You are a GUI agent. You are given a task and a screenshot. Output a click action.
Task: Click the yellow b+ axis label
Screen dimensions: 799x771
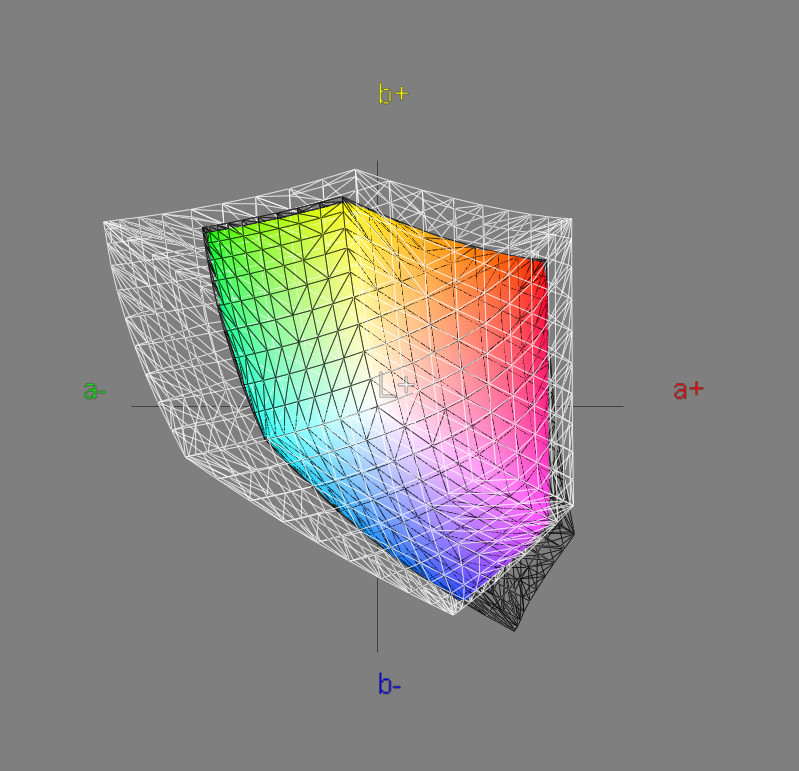point(393,94)
